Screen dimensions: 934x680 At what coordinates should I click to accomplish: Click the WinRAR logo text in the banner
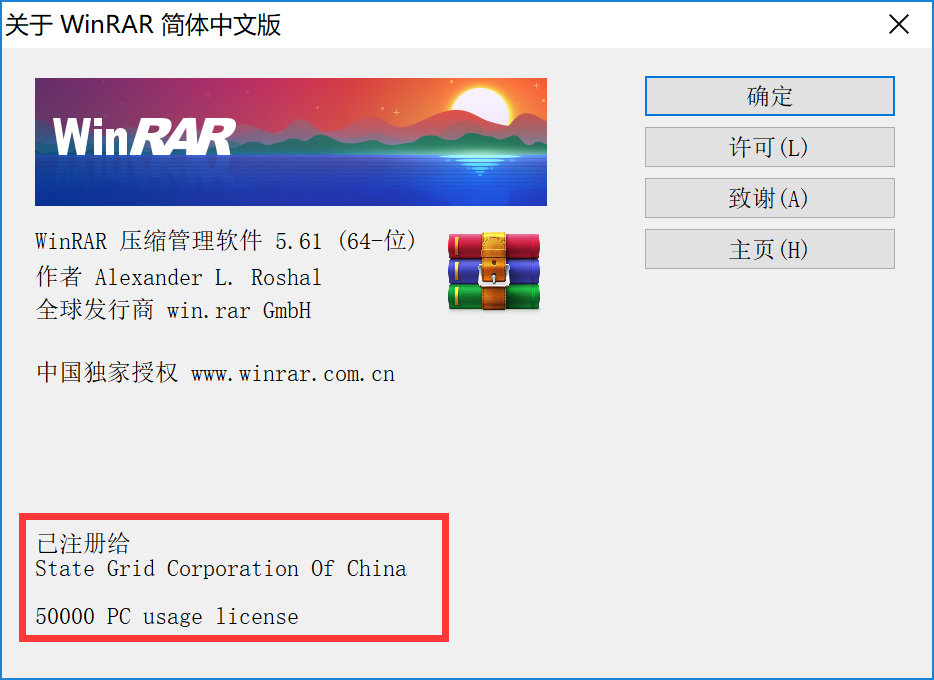[x=144, y=137]
